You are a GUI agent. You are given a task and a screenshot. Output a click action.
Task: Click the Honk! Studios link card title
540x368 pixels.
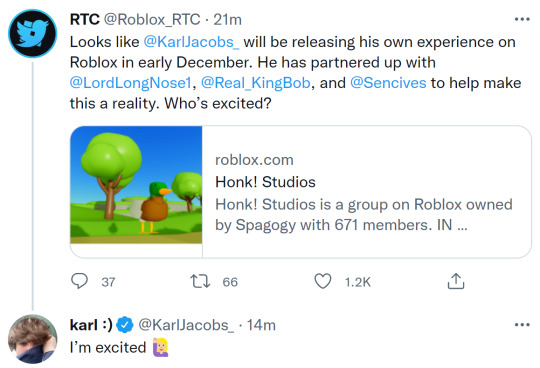point(265,182)
